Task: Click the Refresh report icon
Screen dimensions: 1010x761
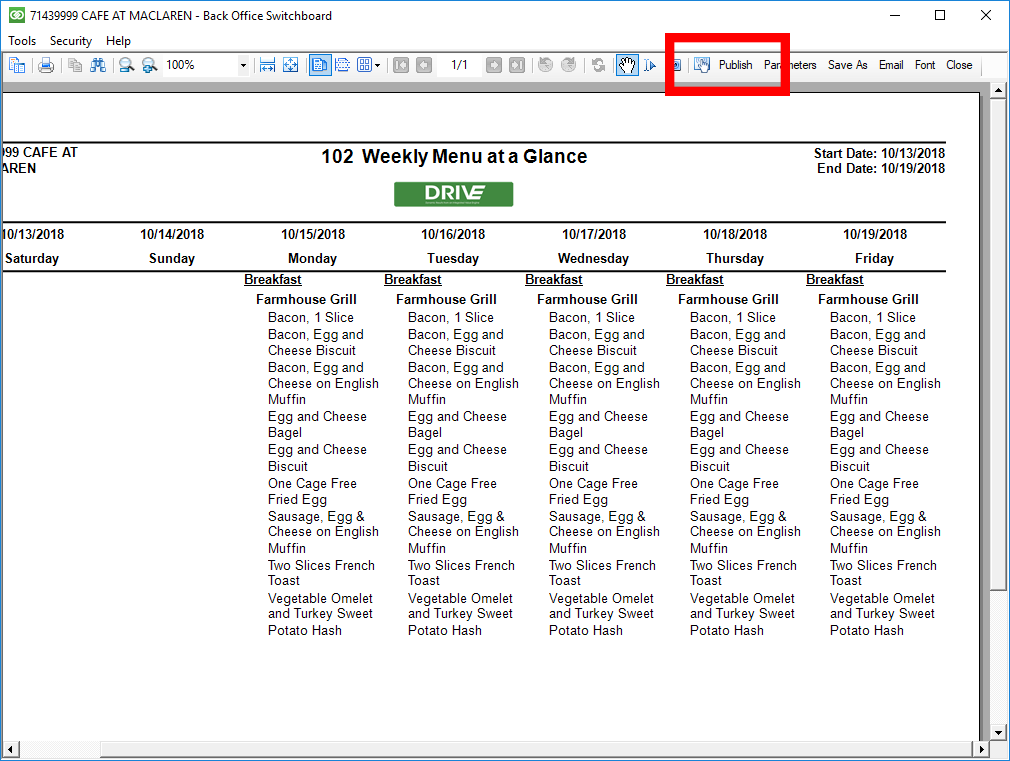Action: tap(598, 65)
